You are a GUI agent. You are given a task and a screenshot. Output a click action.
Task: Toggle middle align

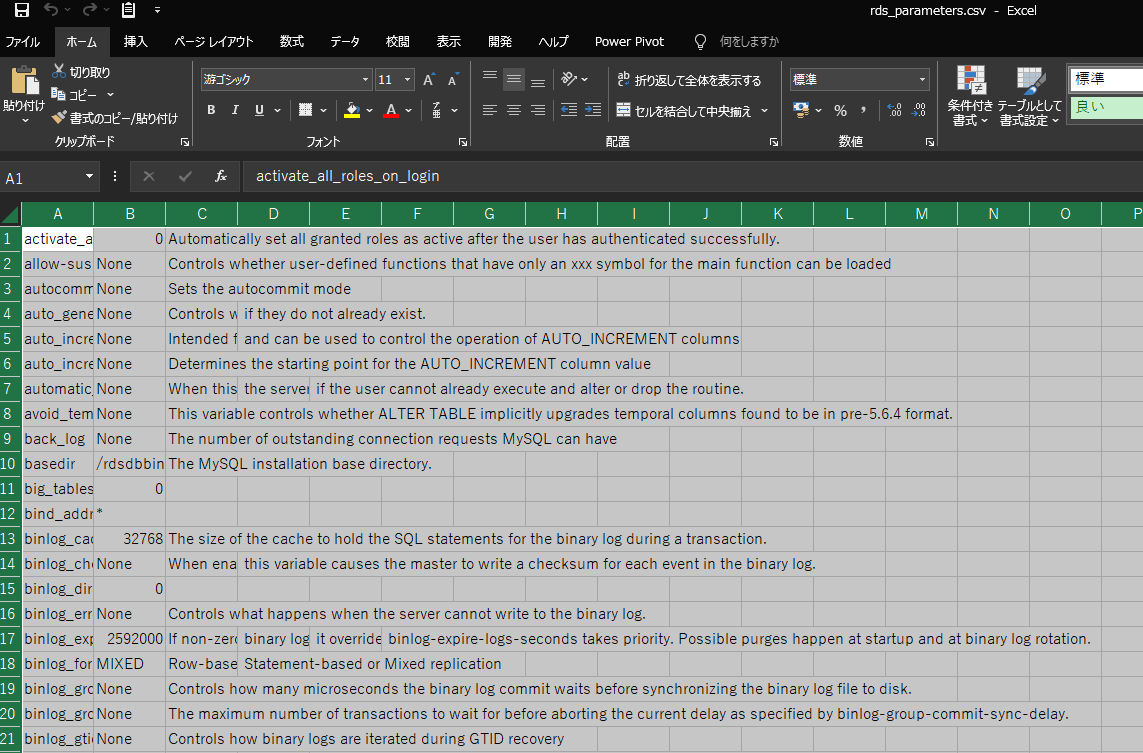click(x=514, y=79)
